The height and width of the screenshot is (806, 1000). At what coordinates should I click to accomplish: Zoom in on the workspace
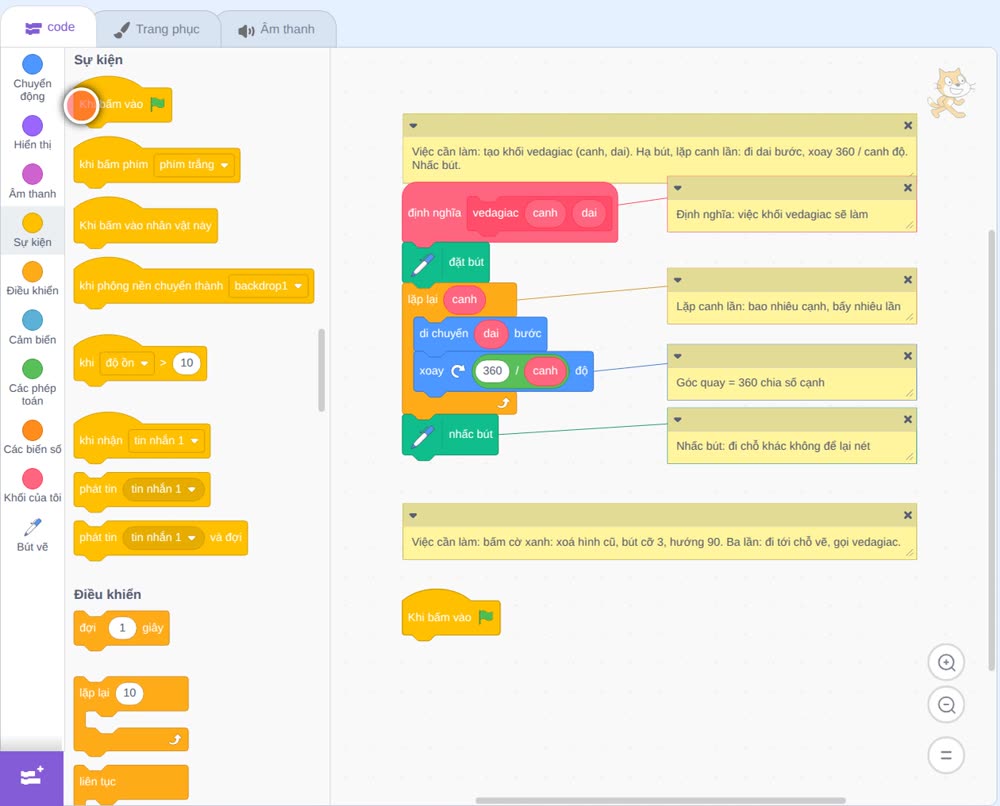point(946,663)
